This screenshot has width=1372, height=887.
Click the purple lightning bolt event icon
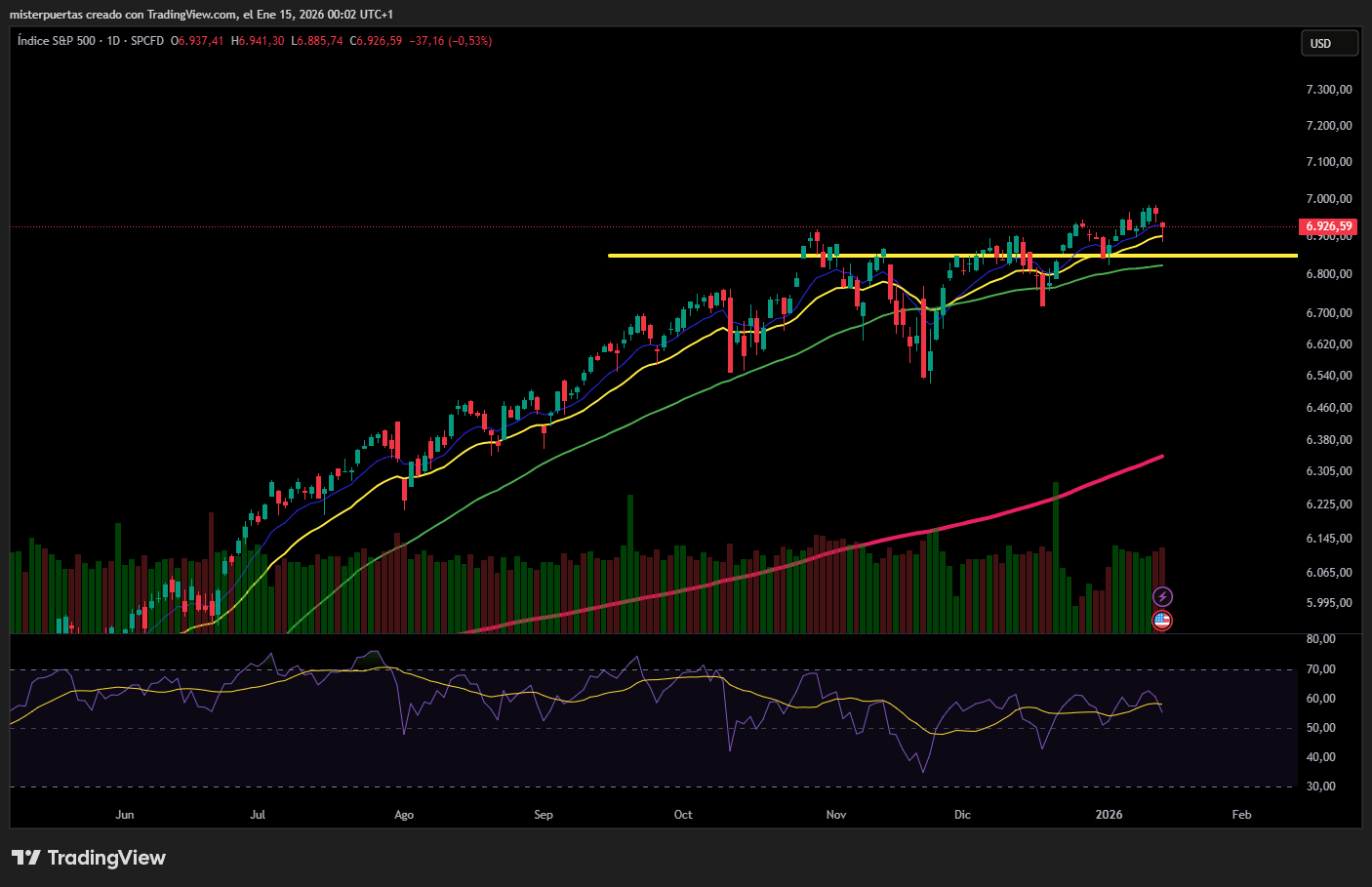tap(1162, 596)
